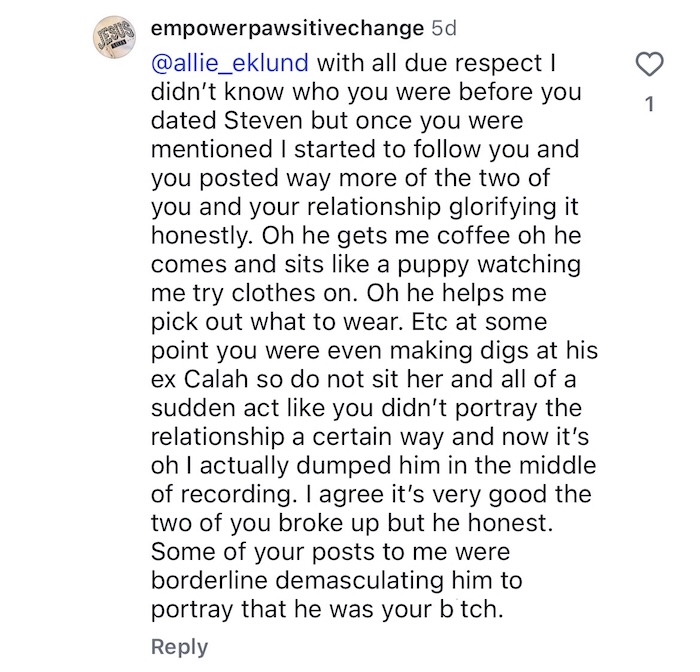Tap the round JESUS avatar image
This screenshot has height=672, width=700.
point(115,38)
